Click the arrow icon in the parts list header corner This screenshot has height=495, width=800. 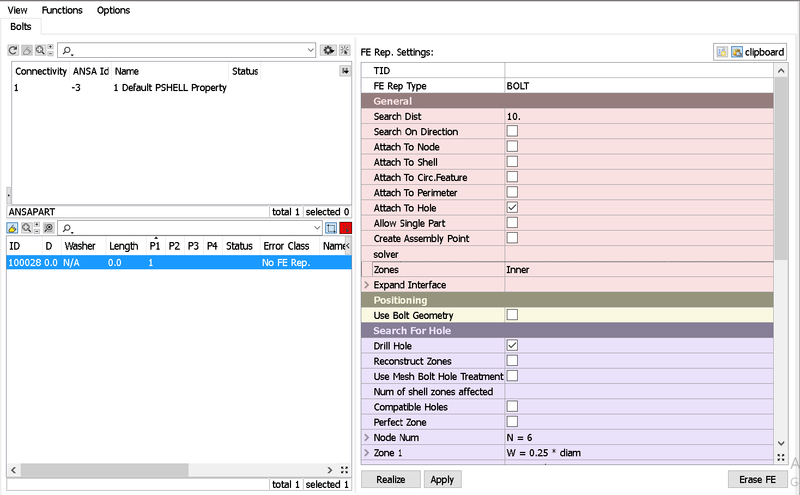pos(345,71)
